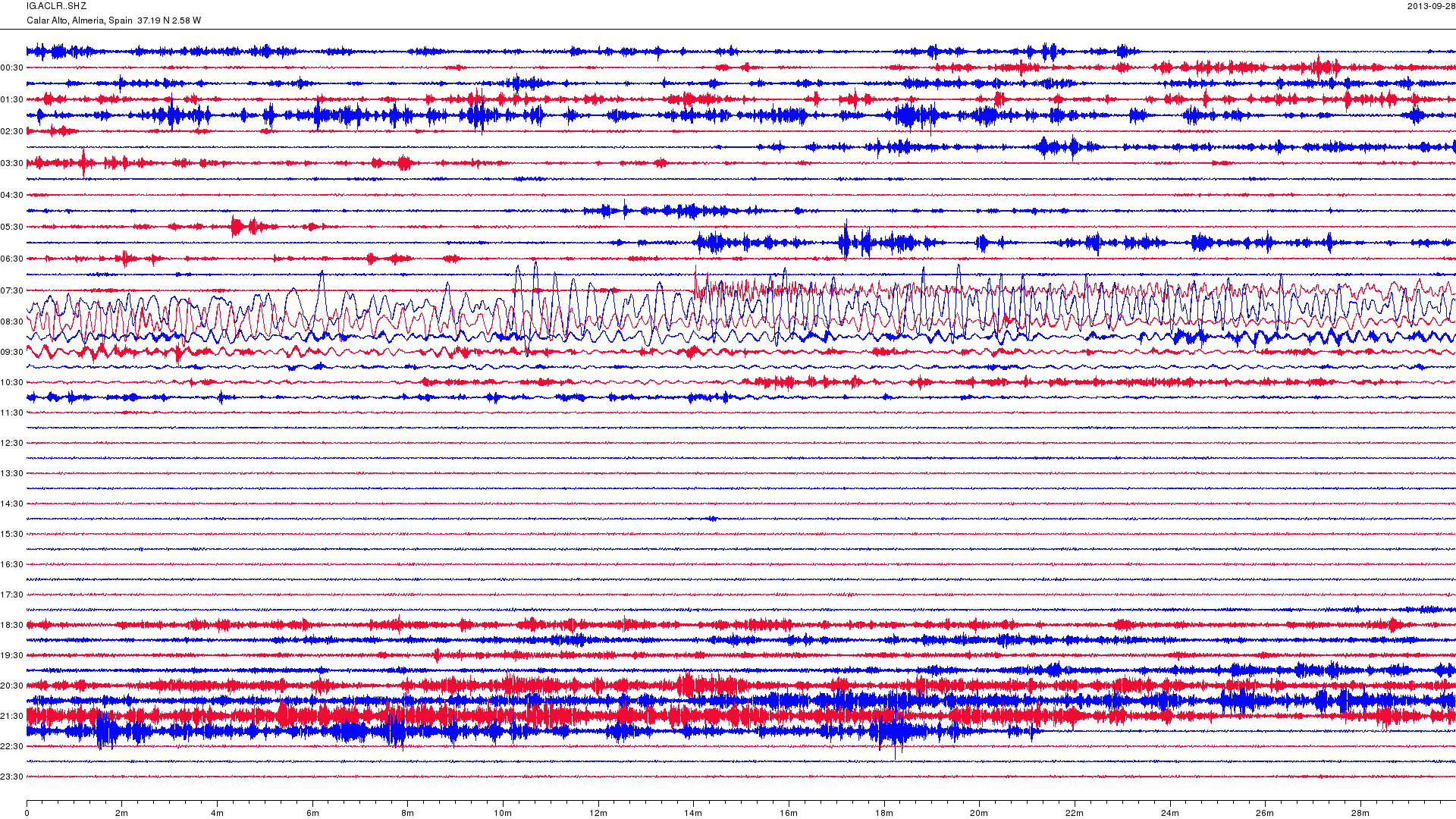
Task: Select the 11:30 time label
Action: point(12,413)
